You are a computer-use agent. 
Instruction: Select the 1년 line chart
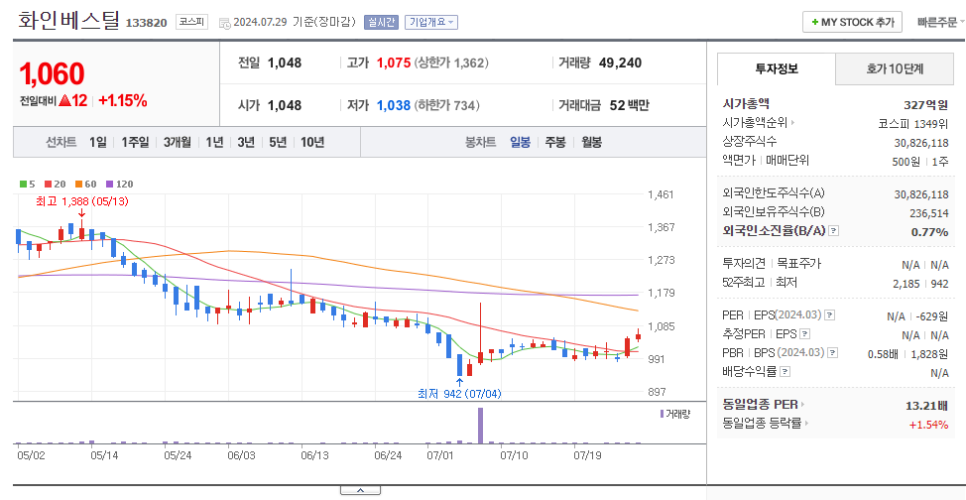pos(214,142)
